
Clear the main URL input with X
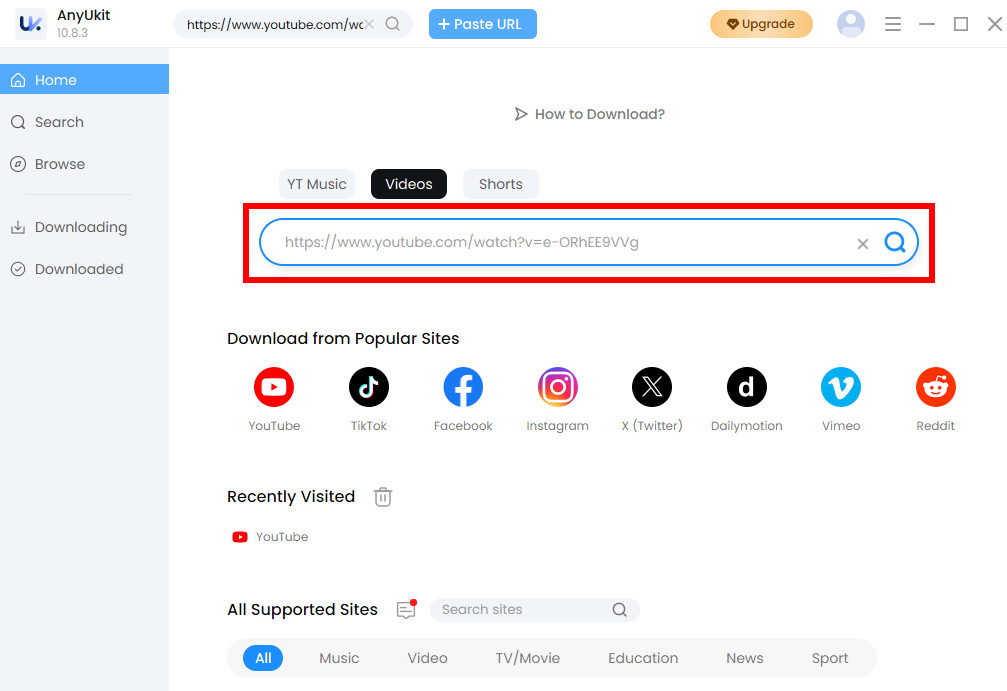863,243
